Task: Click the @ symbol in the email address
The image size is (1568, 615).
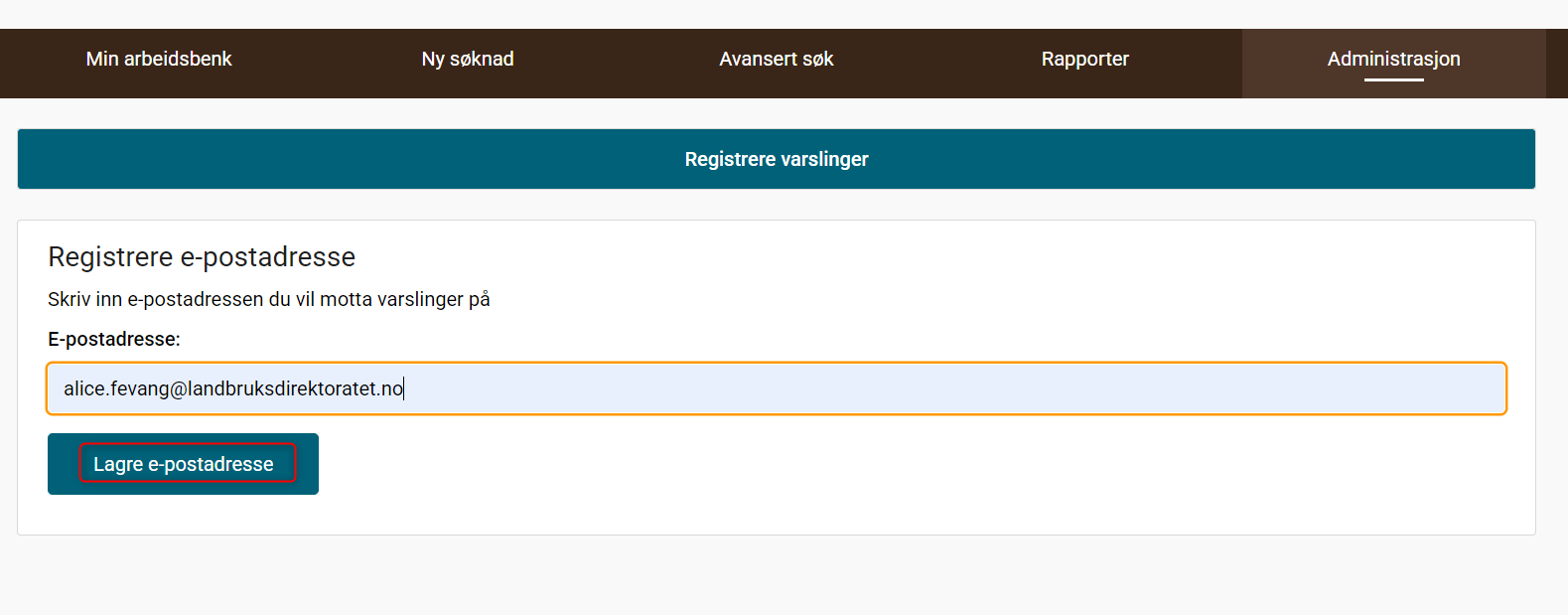Action: tap(179, 389)
